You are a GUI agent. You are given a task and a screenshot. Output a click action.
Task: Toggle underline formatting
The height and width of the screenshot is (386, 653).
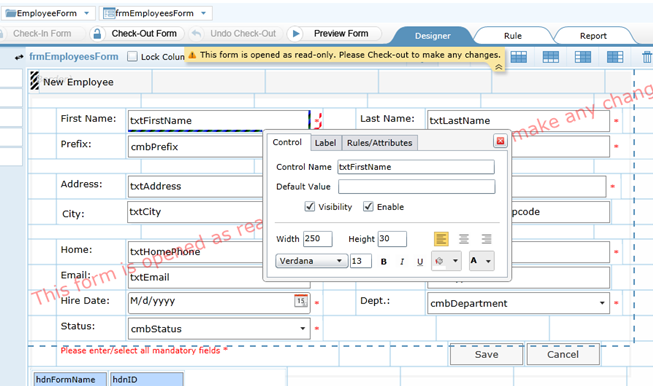(420, 261)
